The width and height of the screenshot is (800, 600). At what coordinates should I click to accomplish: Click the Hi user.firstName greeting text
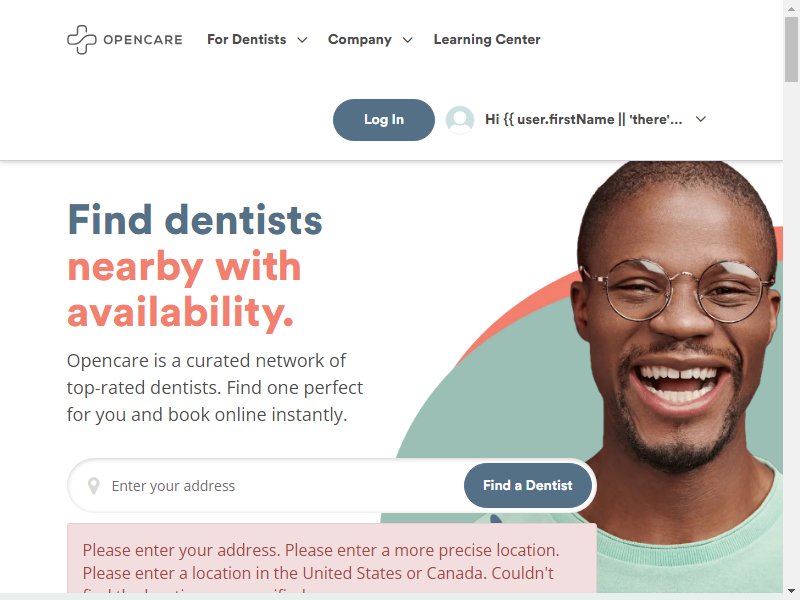coord(584,119)
